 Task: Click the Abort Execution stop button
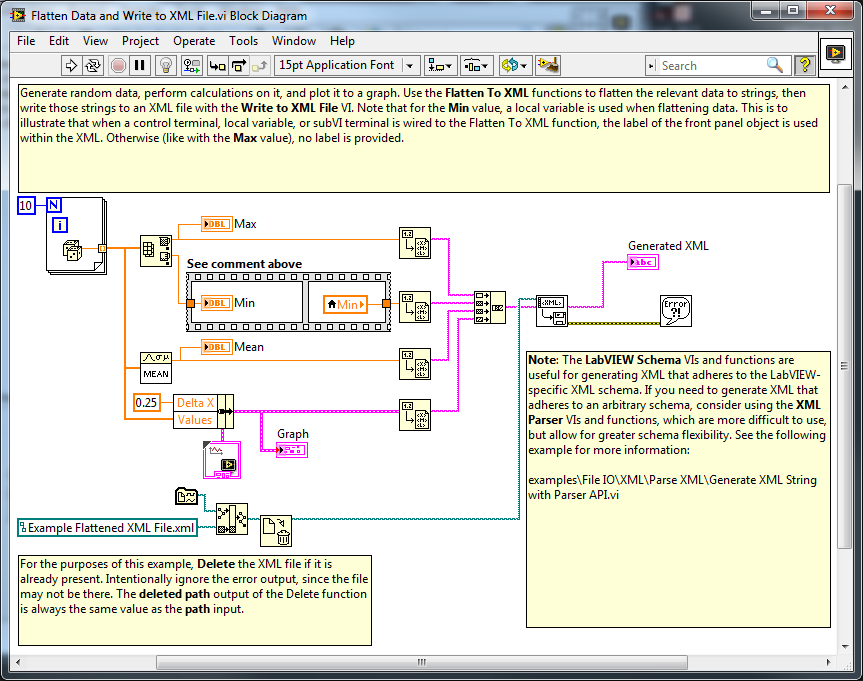click(118, 66)
